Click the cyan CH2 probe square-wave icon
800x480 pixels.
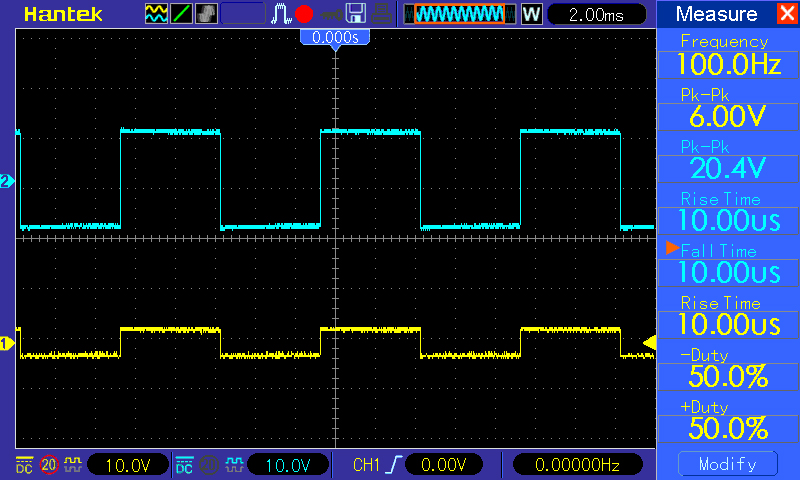click(x=234, y=465)
